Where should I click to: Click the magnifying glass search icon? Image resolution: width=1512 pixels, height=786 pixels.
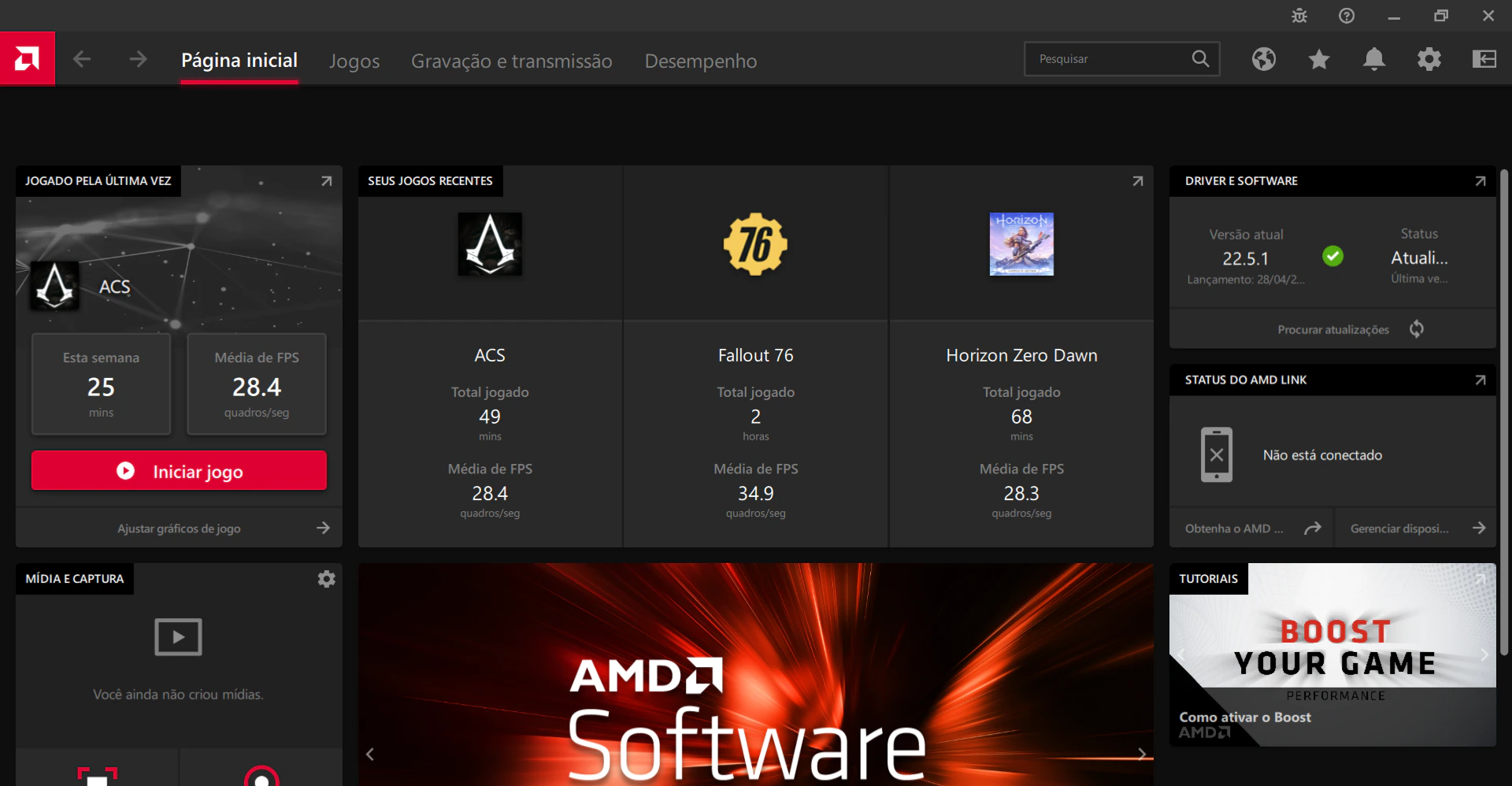pyautogui.click(x=1200, y=59)
